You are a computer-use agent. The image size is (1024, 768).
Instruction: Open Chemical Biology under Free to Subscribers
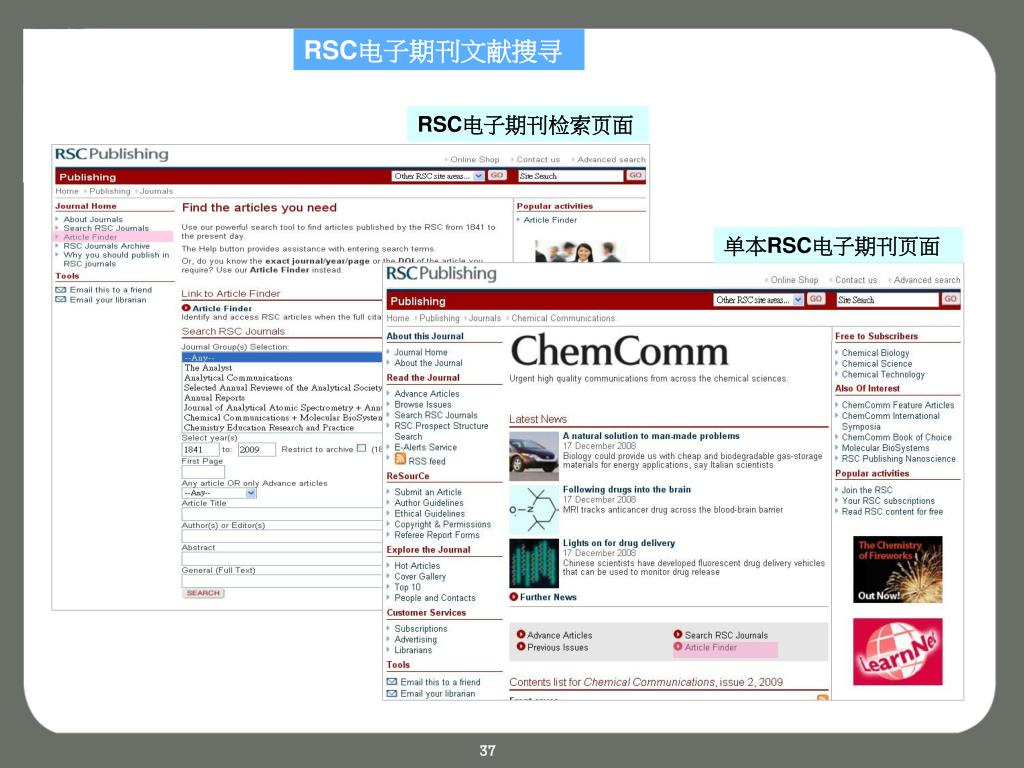875,353
